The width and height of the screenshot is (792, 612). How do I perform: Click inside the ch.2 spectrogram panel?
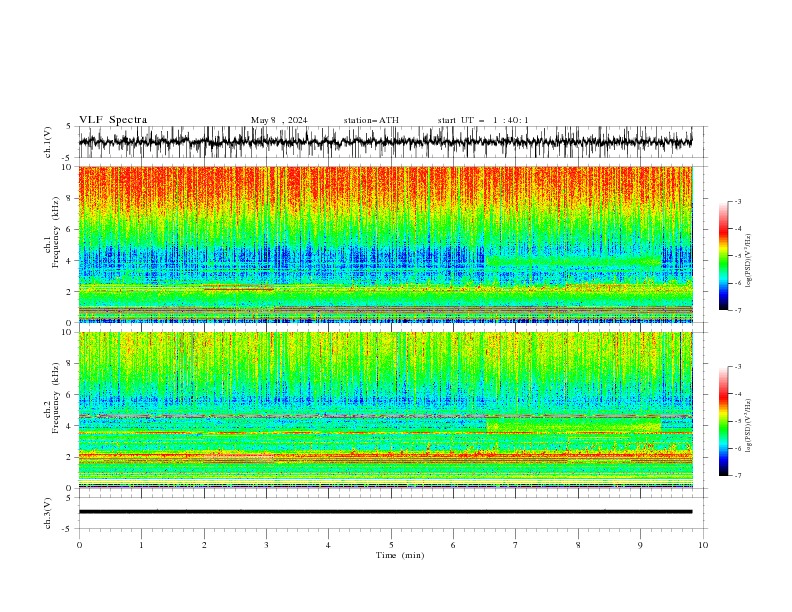[x=385, y=410]
